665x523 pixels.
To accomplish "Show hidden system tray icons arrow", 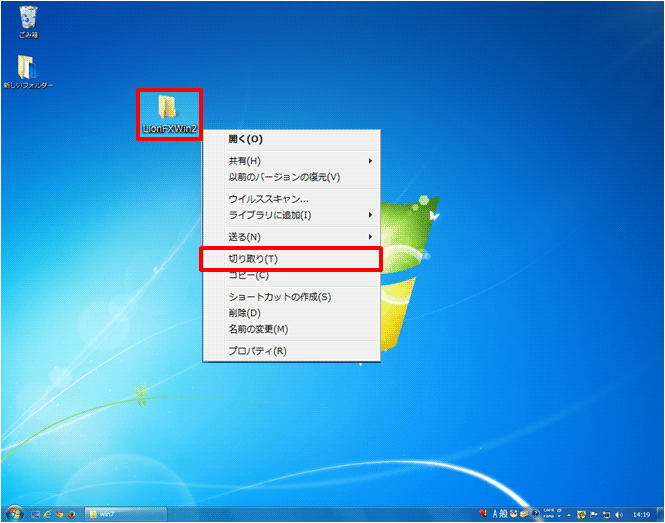I will pos(569,515).
